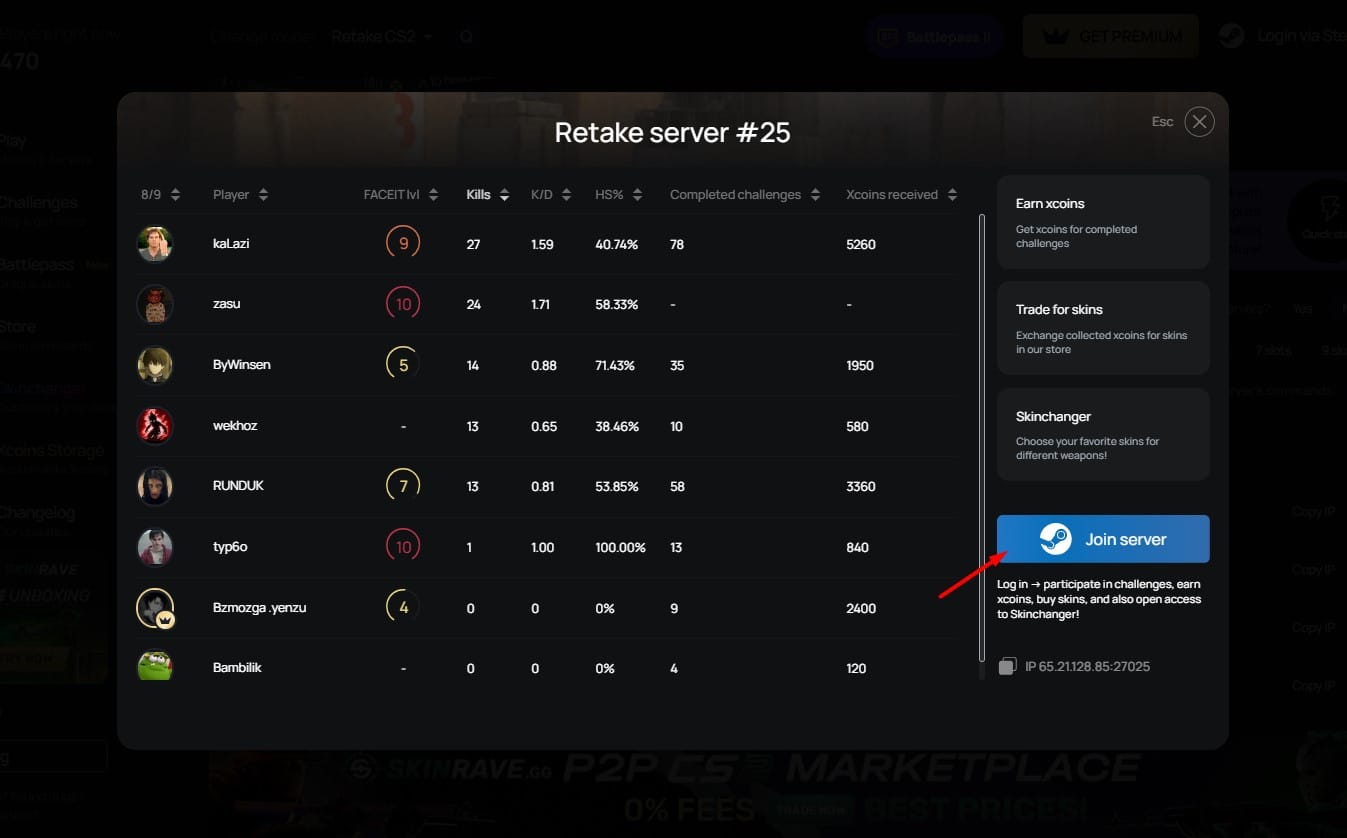Click the IP 65.21.128.85:27025 text

pyautogui.click(x=1087, y=666)
